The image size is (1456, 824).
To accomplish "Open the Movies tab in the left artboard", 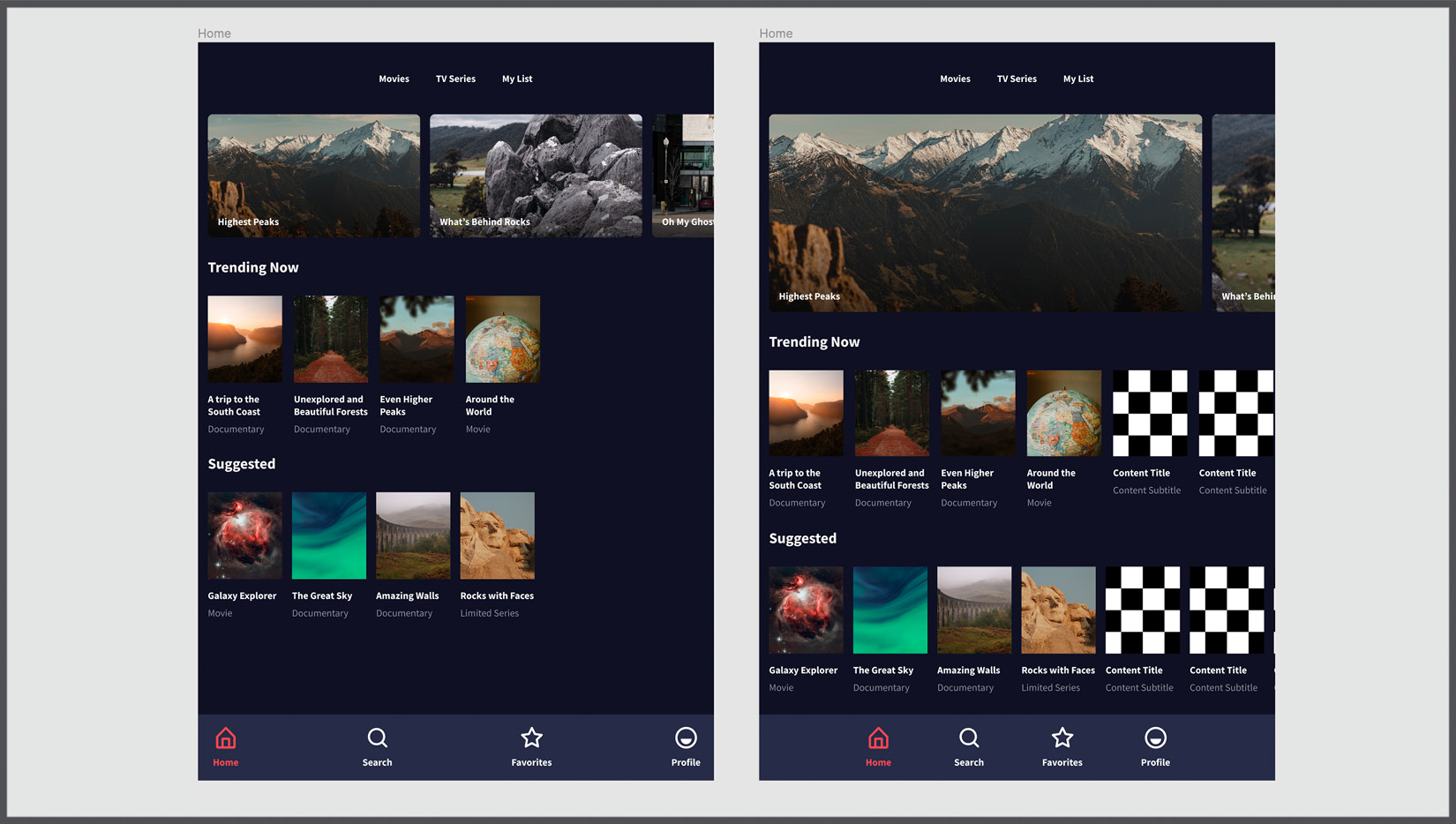I will [394, 79].
